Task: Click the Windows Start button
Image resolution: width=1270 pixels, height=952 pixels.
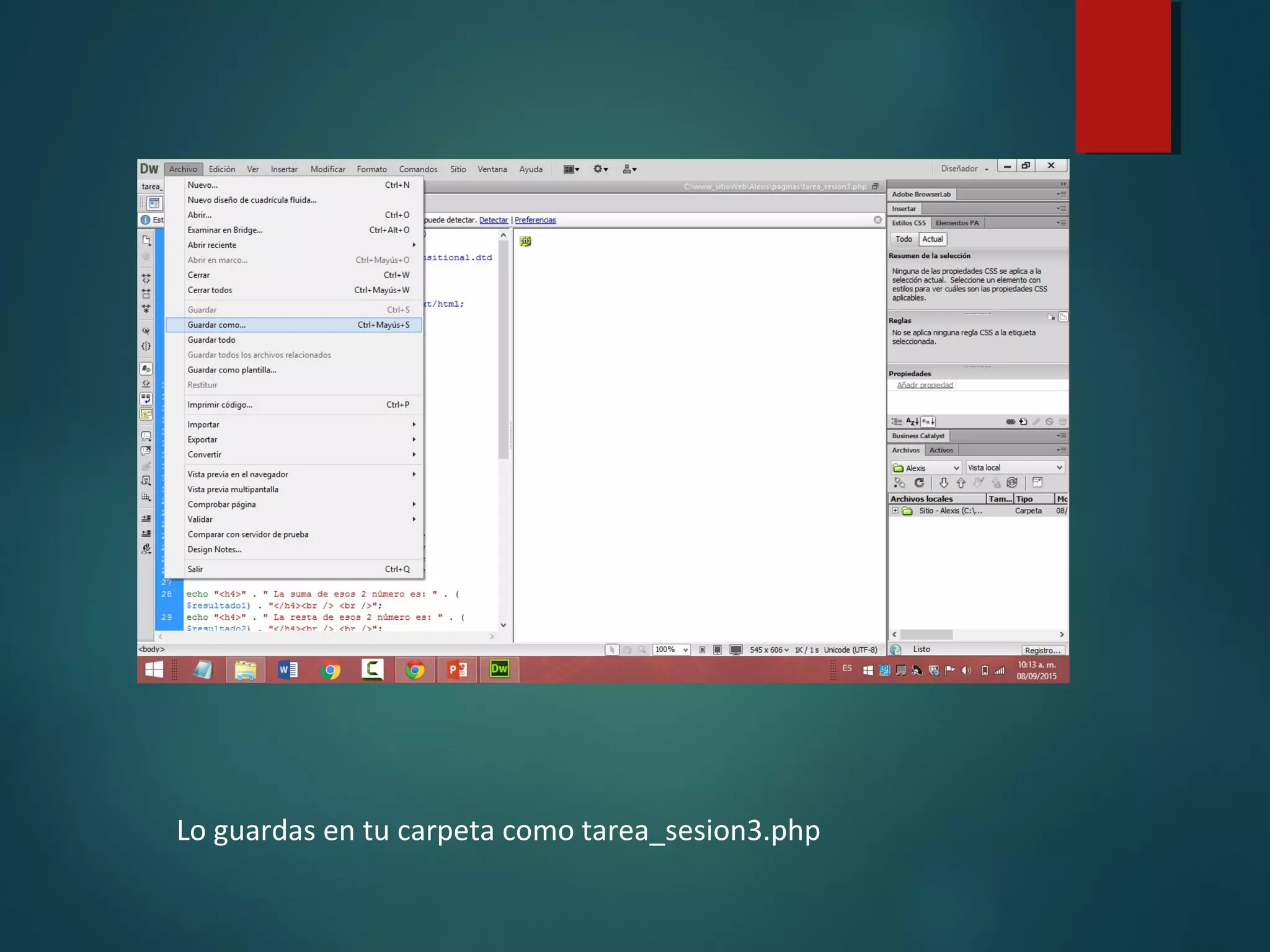Action: click(154, 670)
